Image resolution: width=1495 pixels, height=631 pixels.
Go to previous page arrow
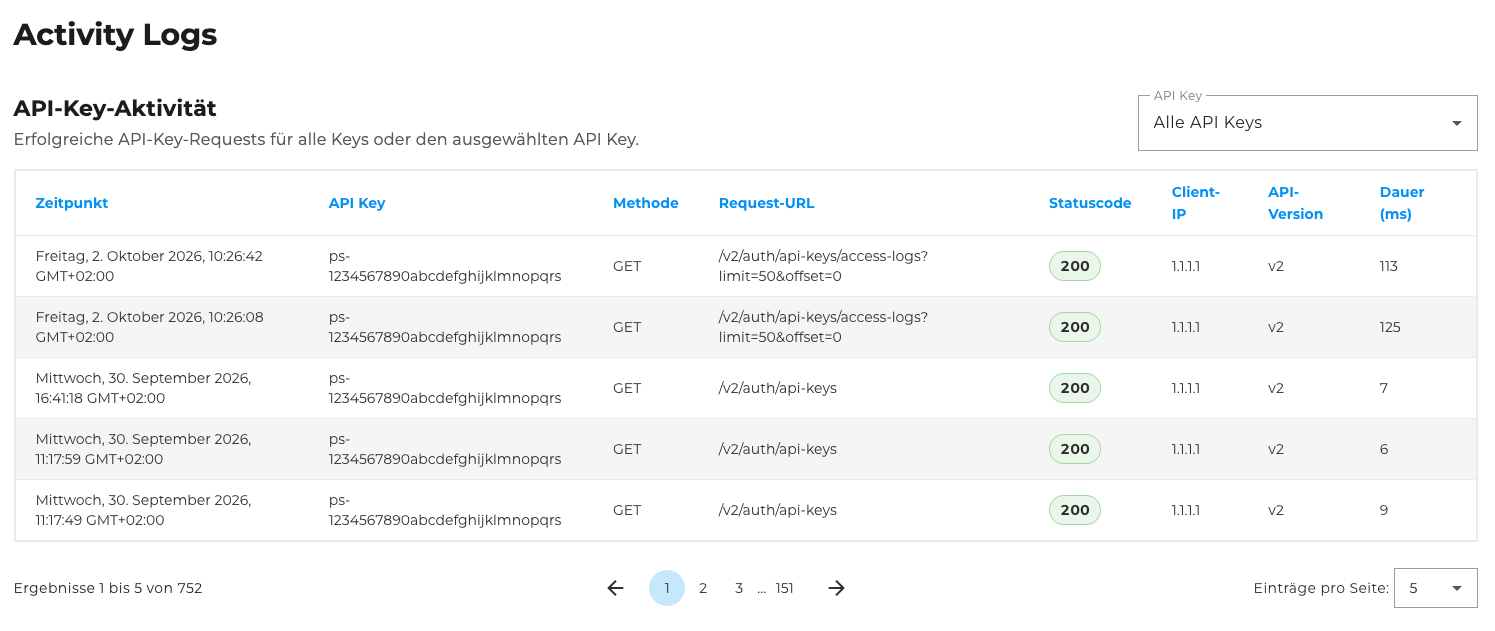pos(615,588)
